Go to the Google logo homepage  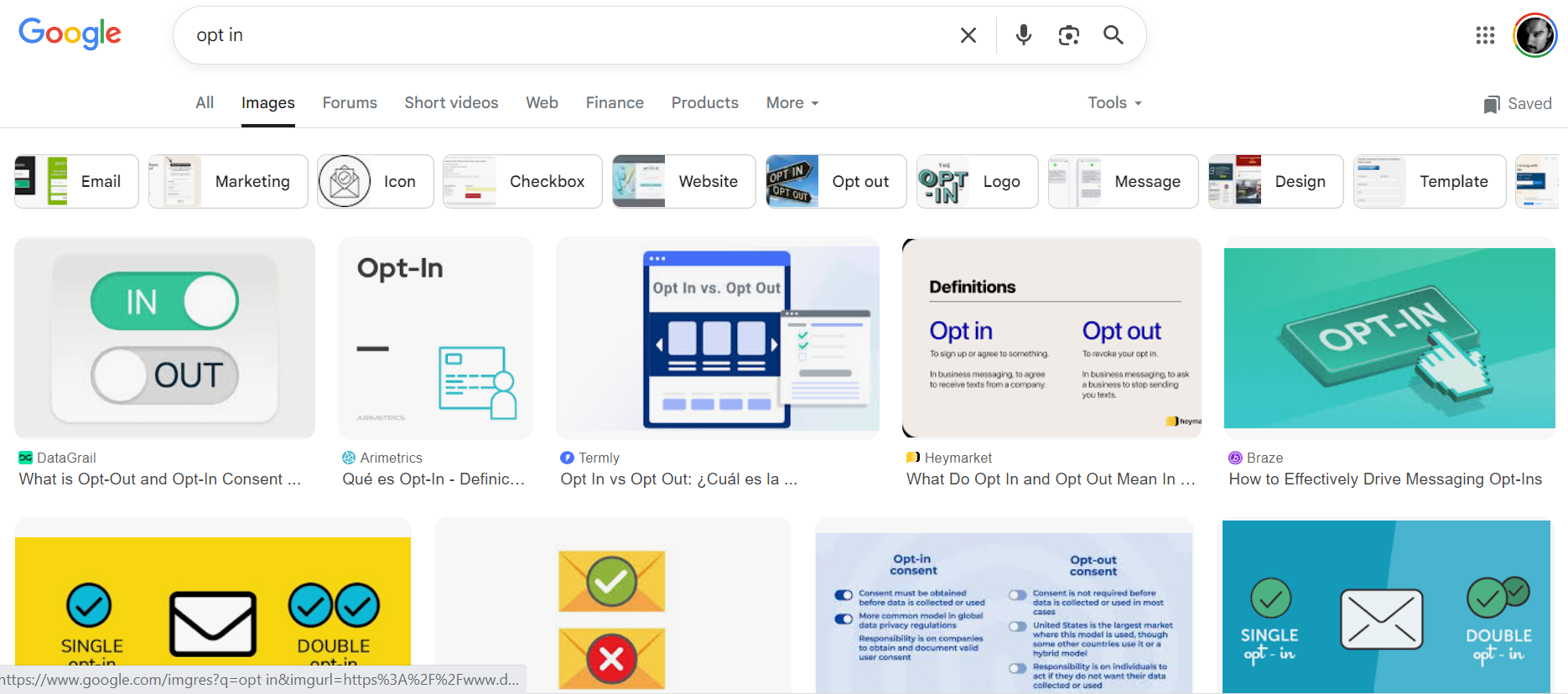click(70, 34)
